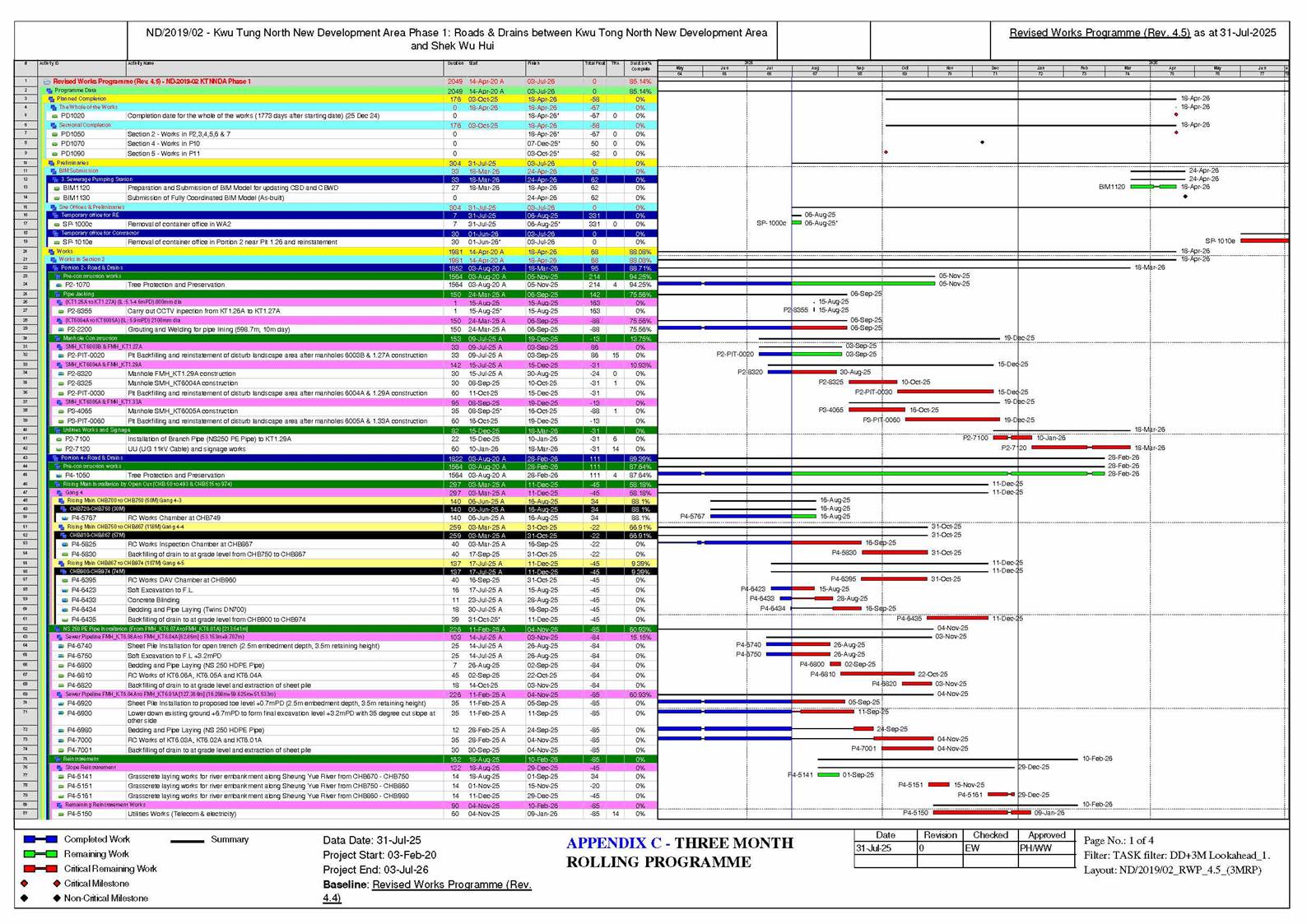Click the folder icon beside Revised Works Programme row
The width and height of the screenshot is (1307, 924).
pos(47,82)
